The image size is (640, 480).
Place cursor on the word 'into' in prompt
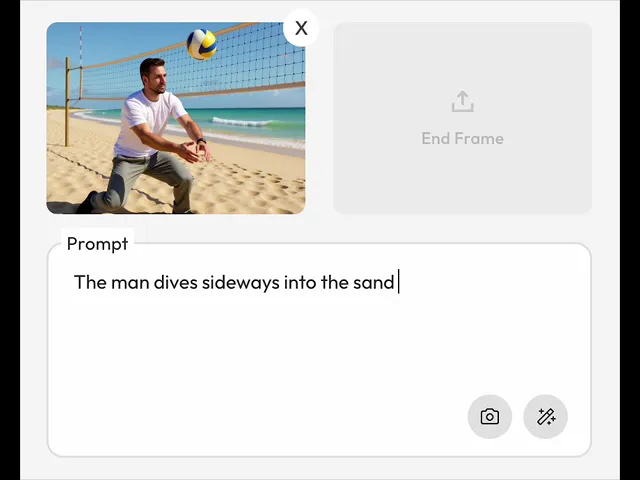pos(300,282)
